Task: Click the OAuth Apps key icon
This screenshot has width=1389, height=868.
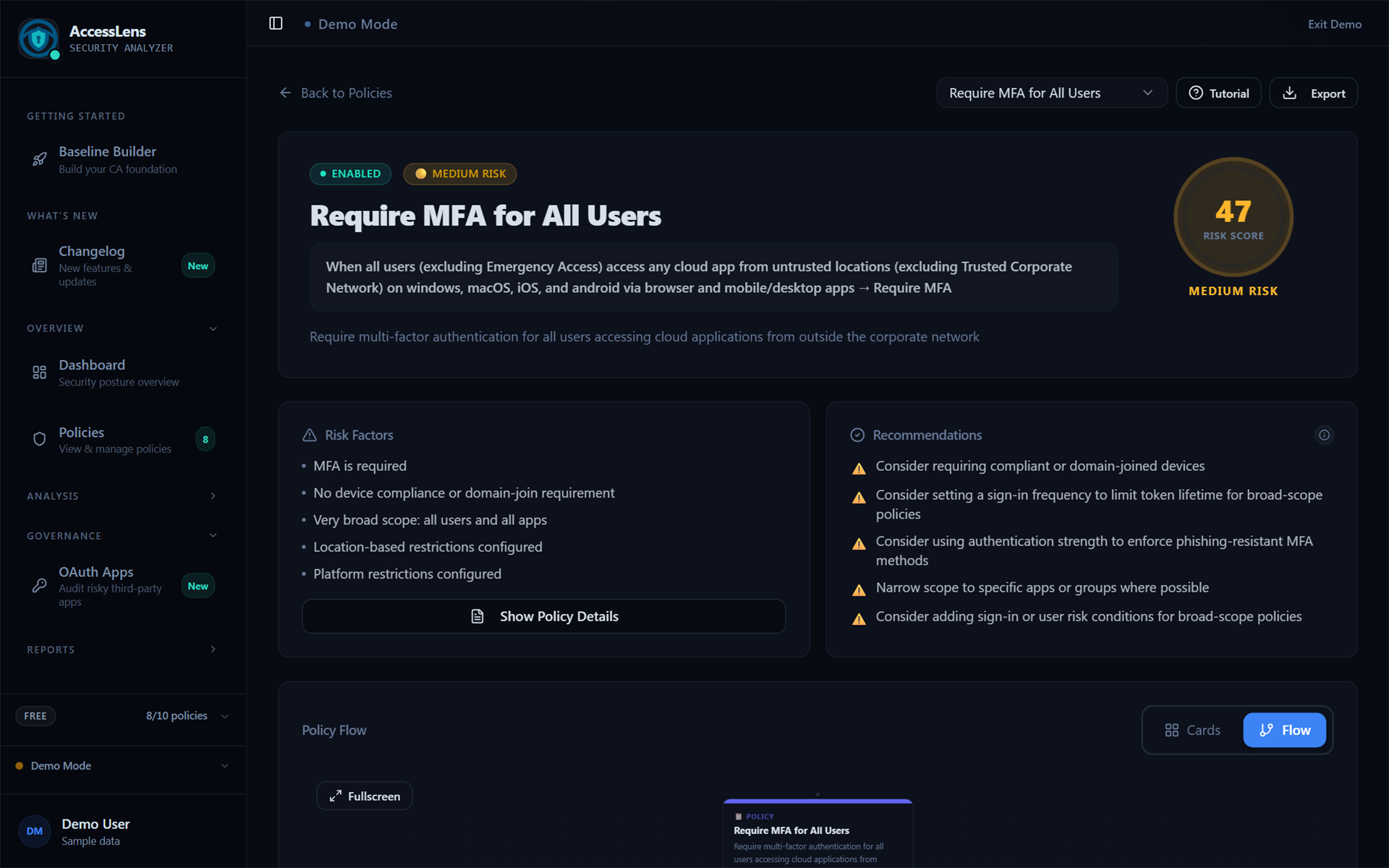Action: [40, 586]
